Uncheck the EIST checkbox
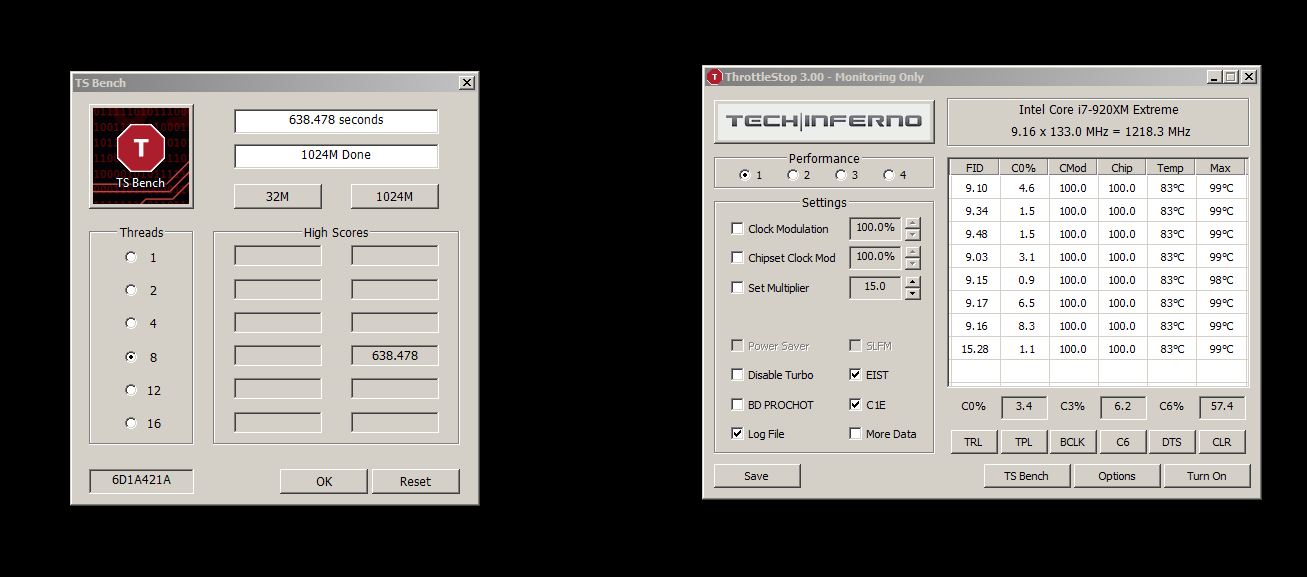This screenshot has height=577, width=1307. click(855, 375)
